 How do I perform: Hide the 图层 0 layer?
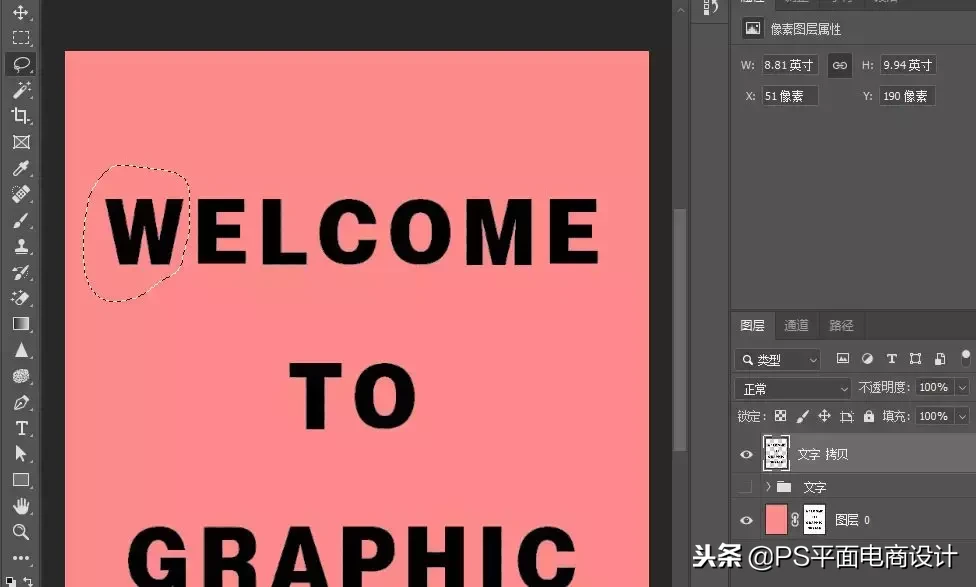point(746,520)
